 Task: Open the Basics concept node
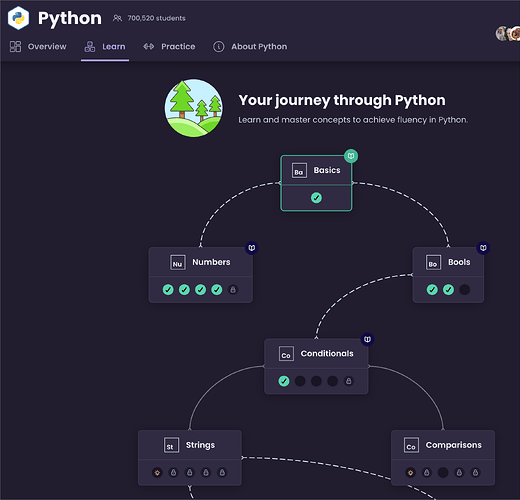(x=316, y=183)
